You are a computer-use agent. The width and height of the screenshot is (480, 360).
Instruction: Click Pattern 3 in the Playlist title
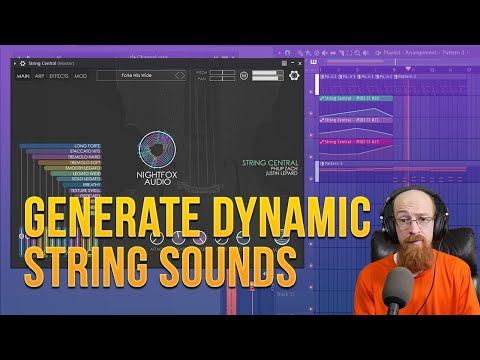coord(453,53)
